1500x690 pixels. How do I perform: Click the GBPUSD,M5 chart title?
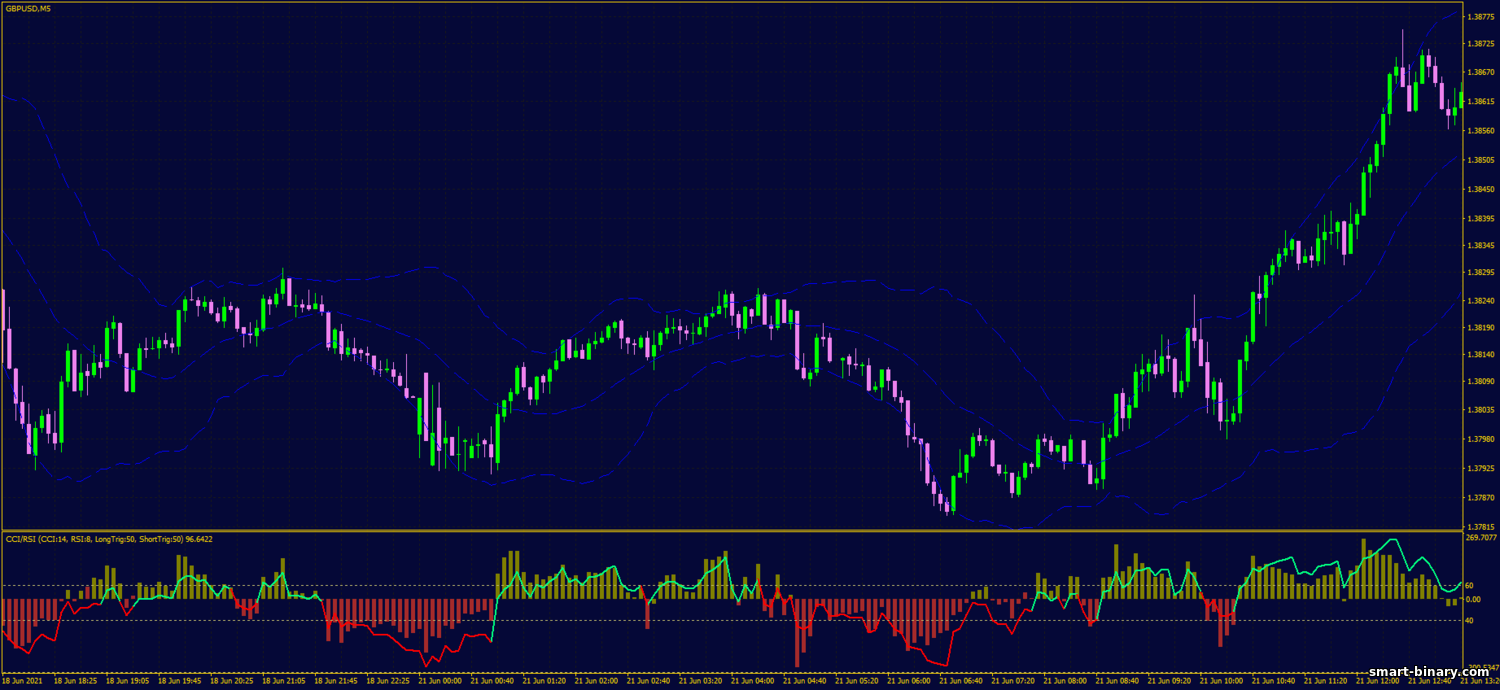point(29,8)
